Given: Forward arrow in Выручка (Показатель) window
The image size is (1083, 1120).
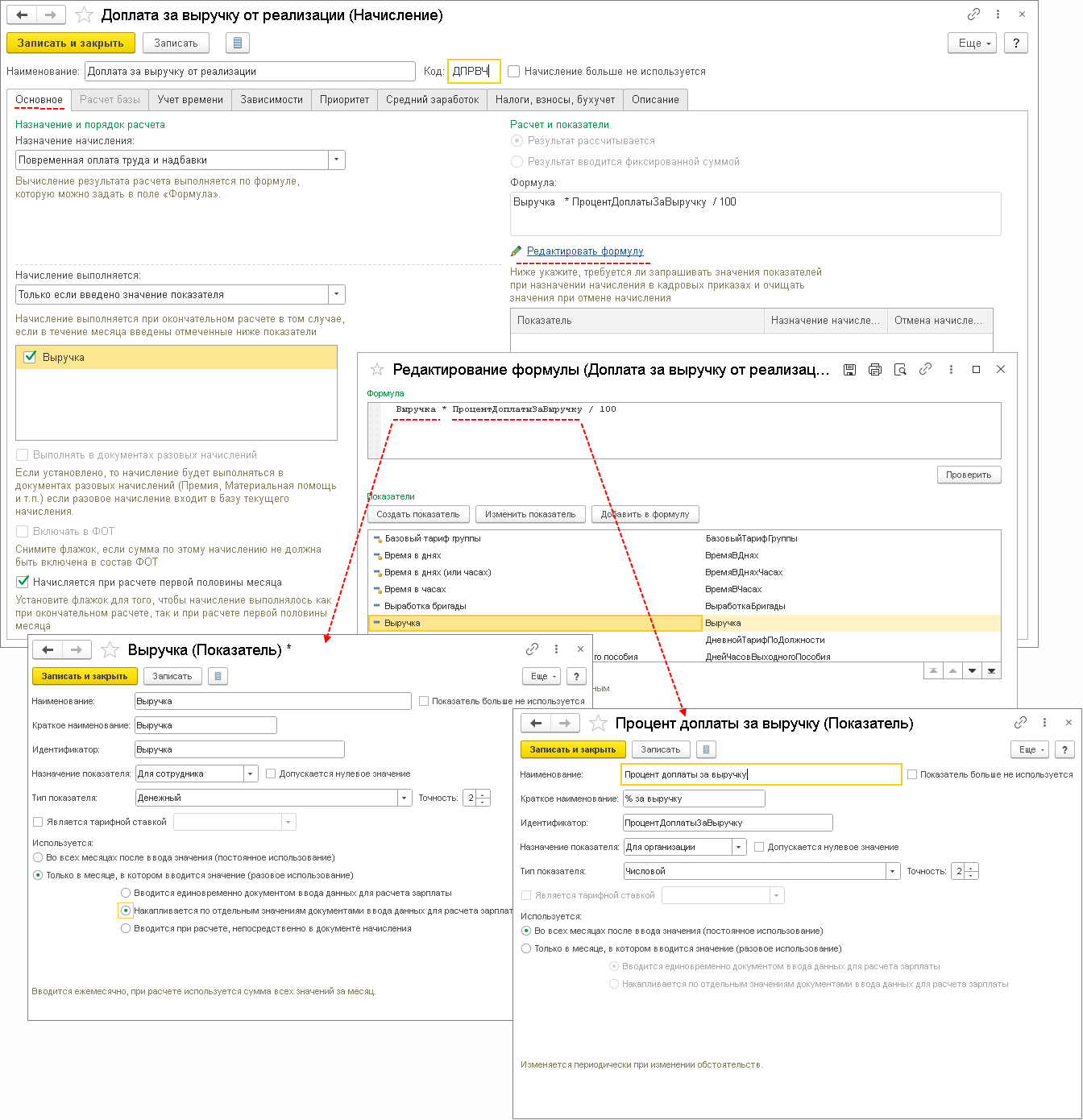Looking at the screenshot, I should pyautogui.click(x=77, y=649).
